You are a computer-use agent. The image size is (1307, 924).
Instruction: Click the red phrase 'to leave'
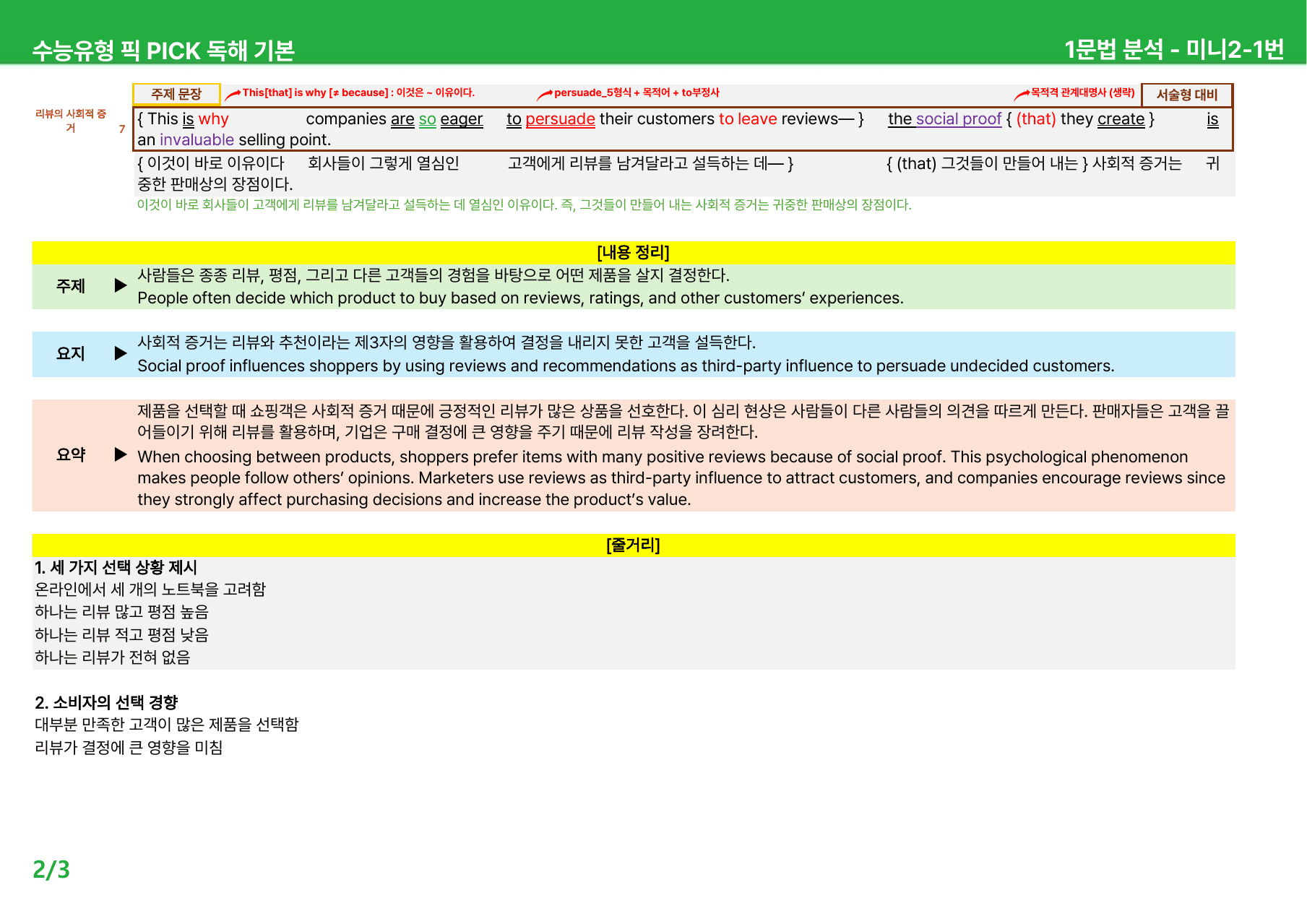coord(748,119)
